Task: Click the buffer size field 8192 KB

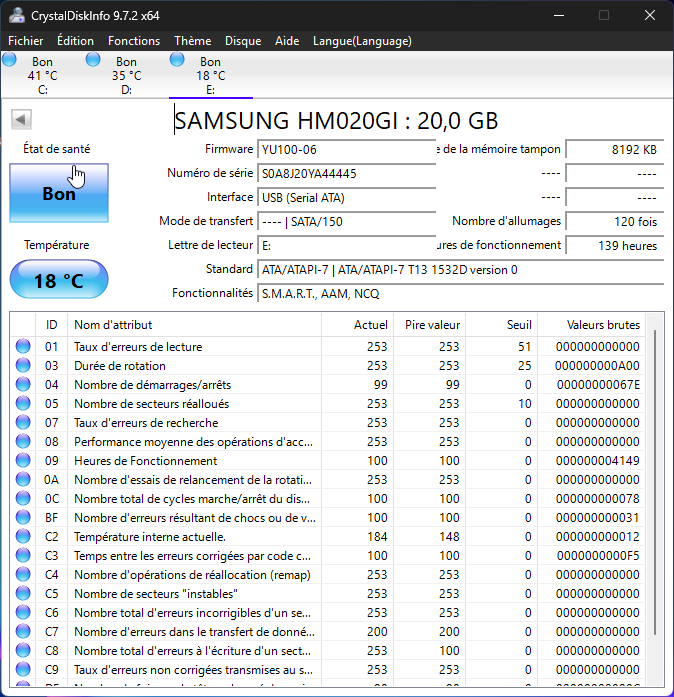Action: coord(614,149)
